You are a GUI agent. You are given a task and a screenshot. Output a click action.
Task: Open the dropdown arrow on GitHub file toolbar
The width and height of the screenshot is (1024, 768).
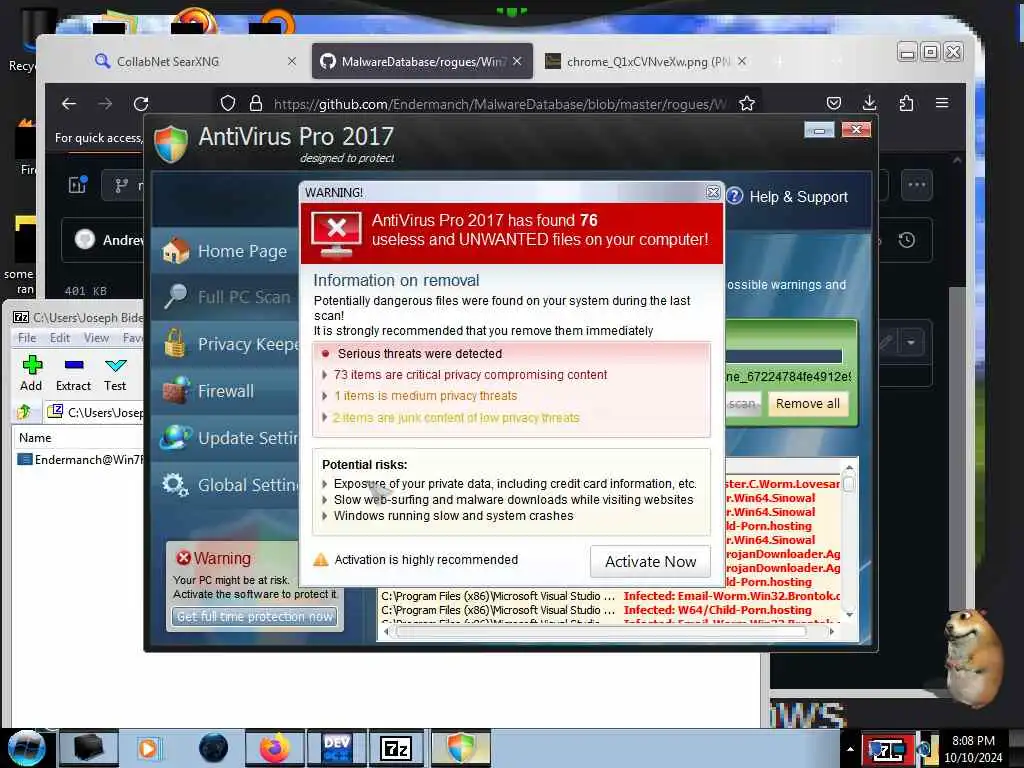point(910,342)
